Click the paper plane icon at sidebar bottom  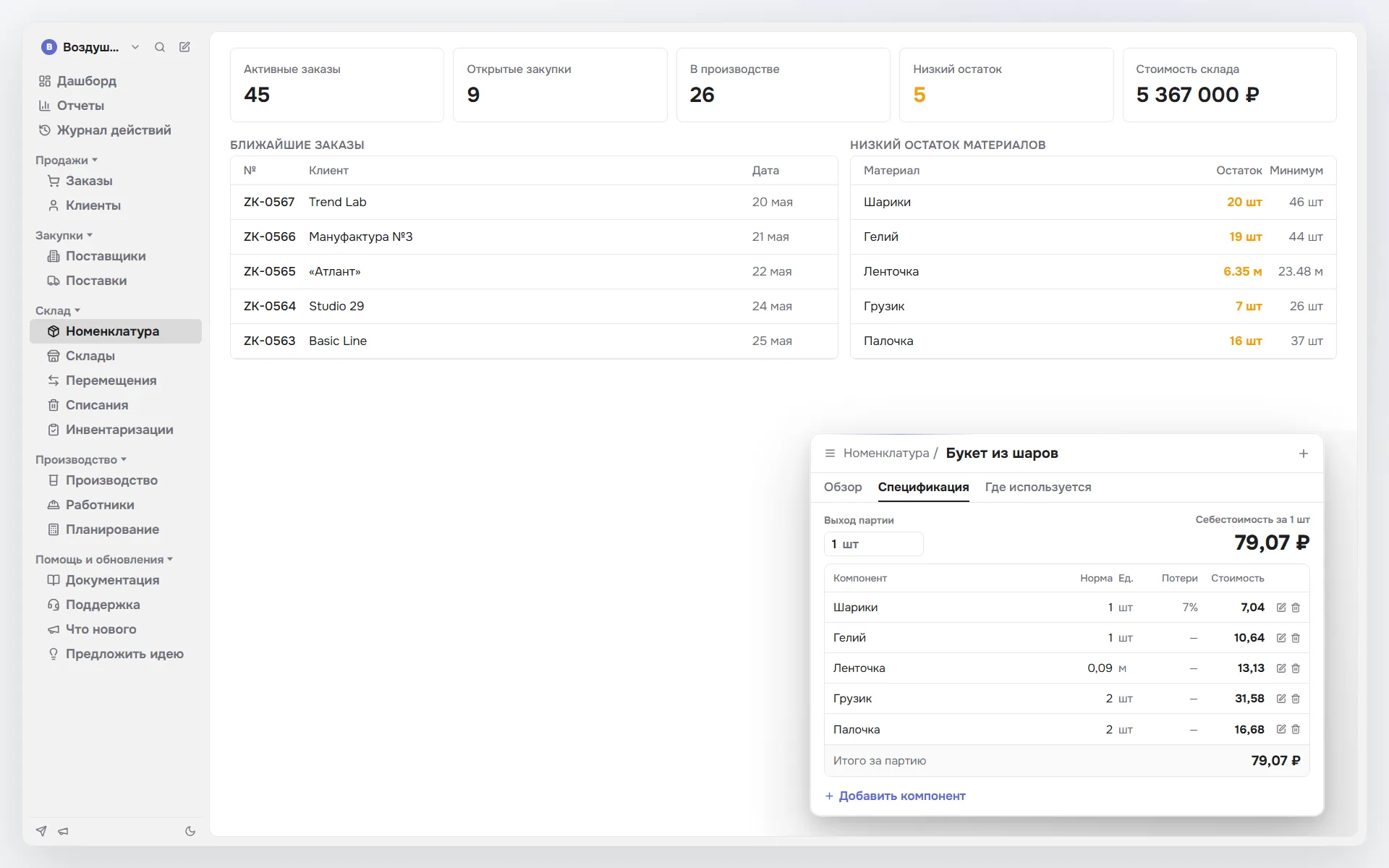(x=41, y=831)
